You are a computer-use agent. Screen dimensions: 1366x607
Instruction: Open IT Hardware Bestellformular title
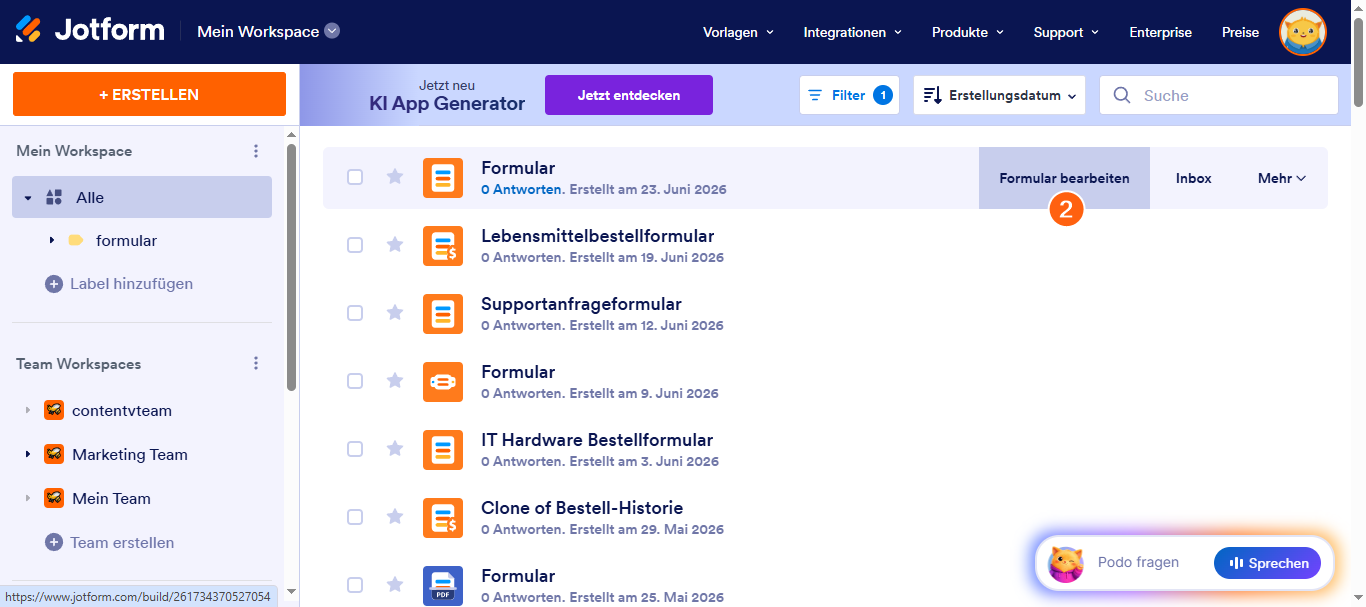(x=597, y=440)
